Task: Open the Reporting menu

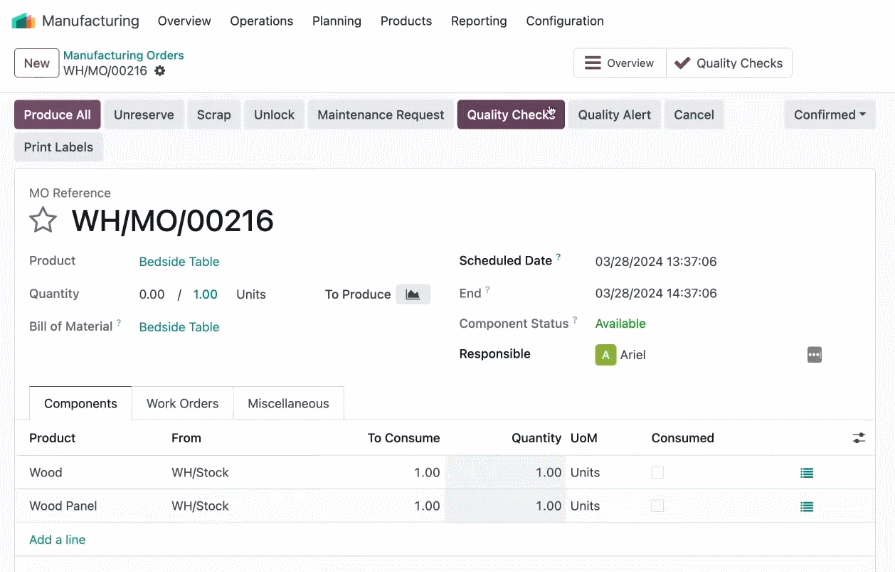Action: [x=478, y=21]
